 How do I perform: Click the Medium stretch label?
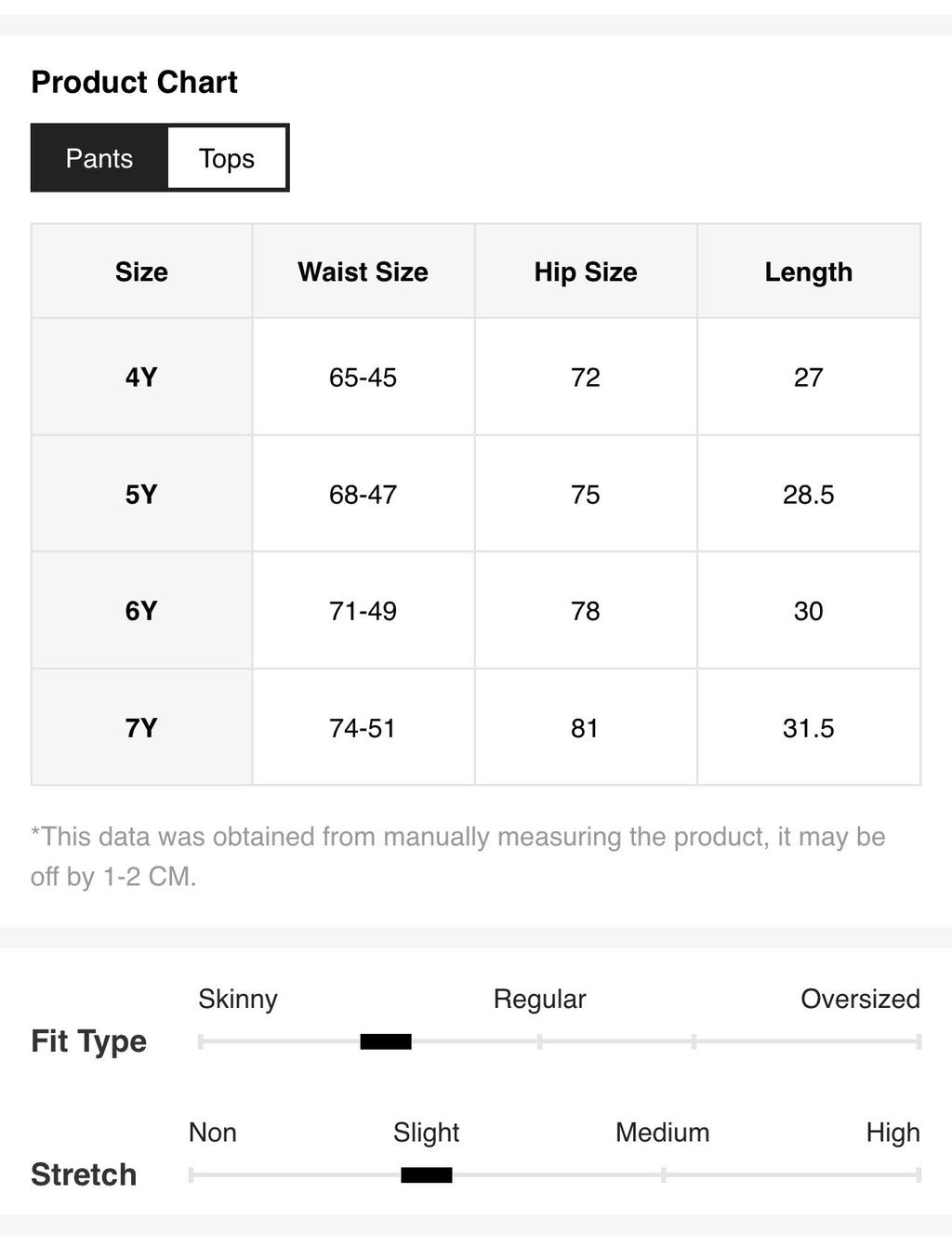point(662,1133)
